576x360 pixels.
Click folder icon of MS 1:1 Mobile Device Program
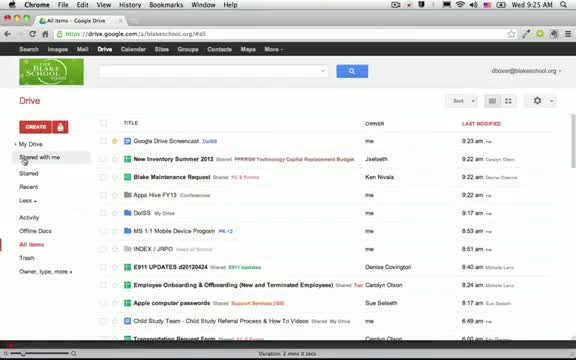point(127,231)
